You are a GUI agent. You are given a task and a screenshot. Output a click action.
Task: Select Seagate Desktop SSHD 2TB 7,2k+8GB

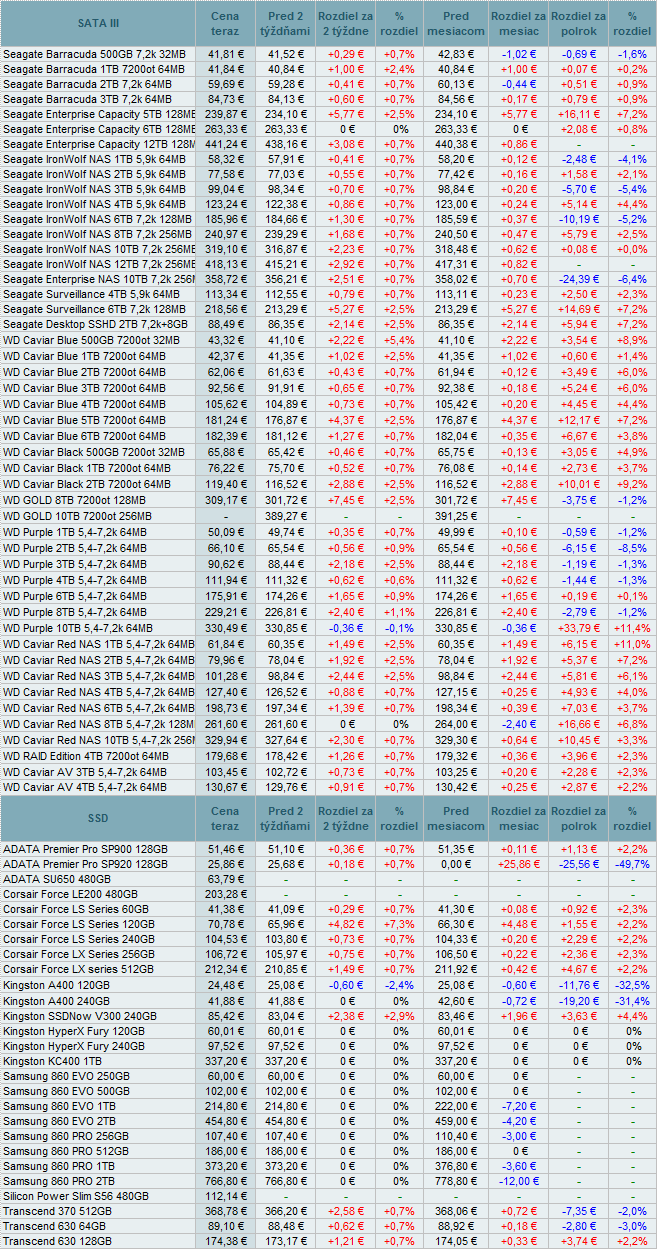pos(94,325)
